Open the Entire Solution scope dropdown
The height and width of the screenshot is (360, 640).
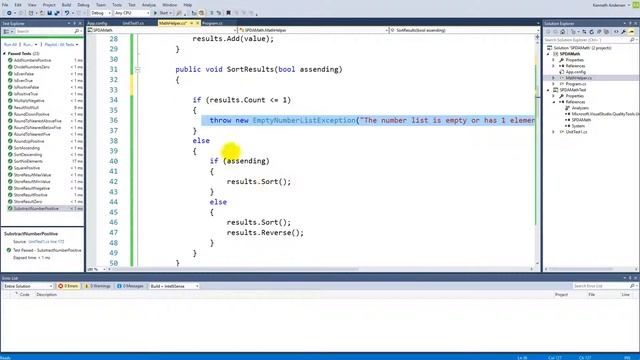coord(28,286)
